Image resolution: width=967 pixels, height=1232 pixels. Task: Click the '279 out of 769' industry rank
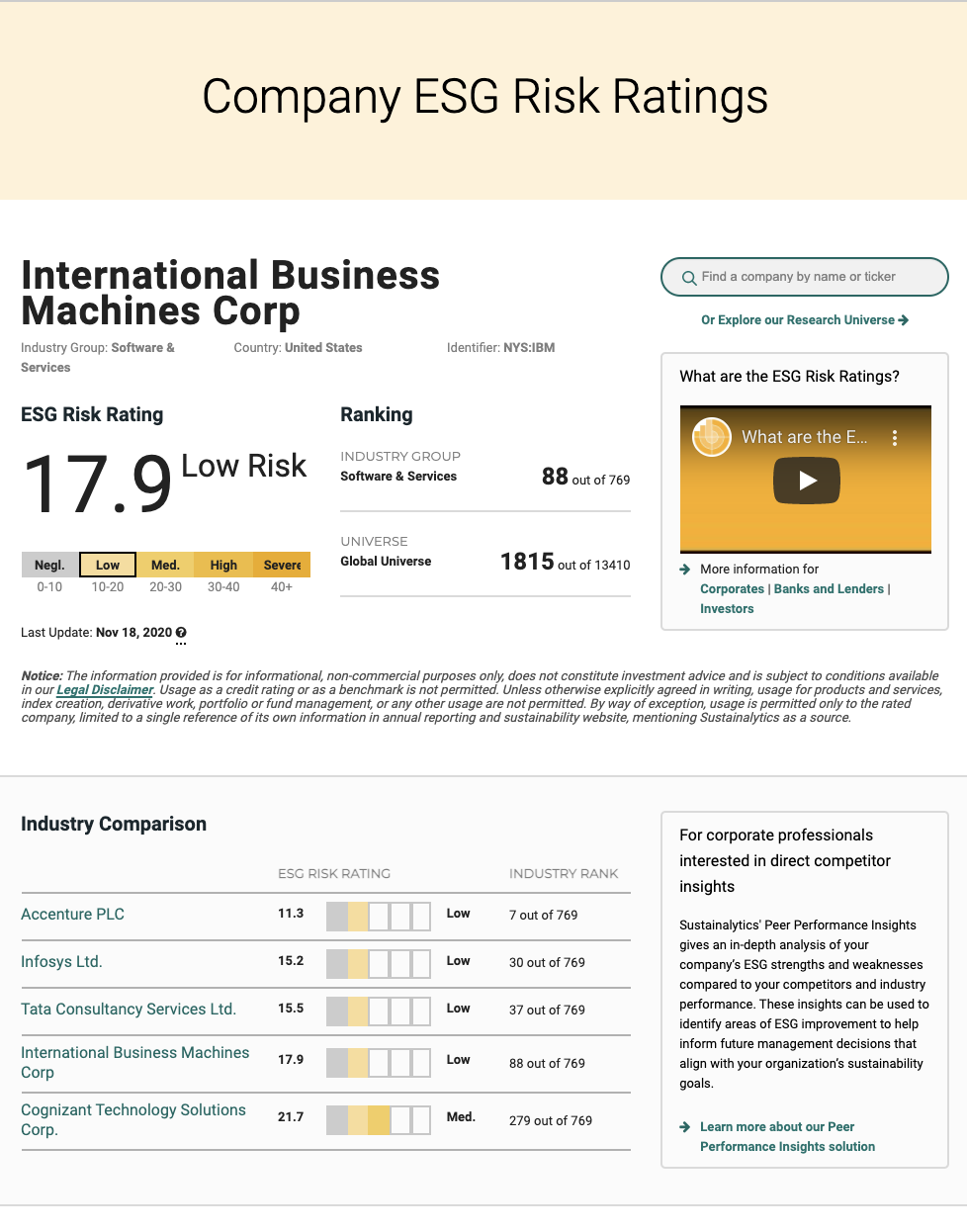click(551, 1121)
